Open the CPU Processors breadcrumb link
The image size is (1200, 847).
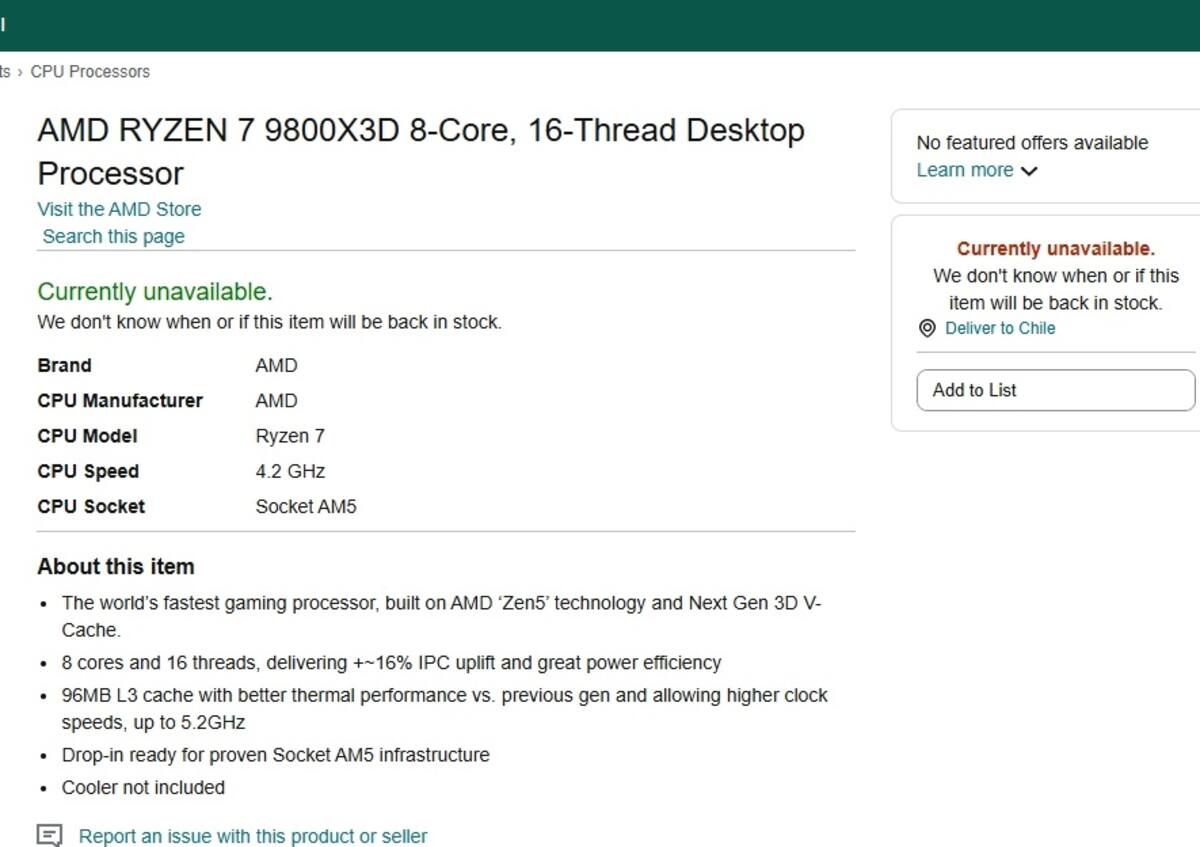pyautogui.click(x=90, y=72)
